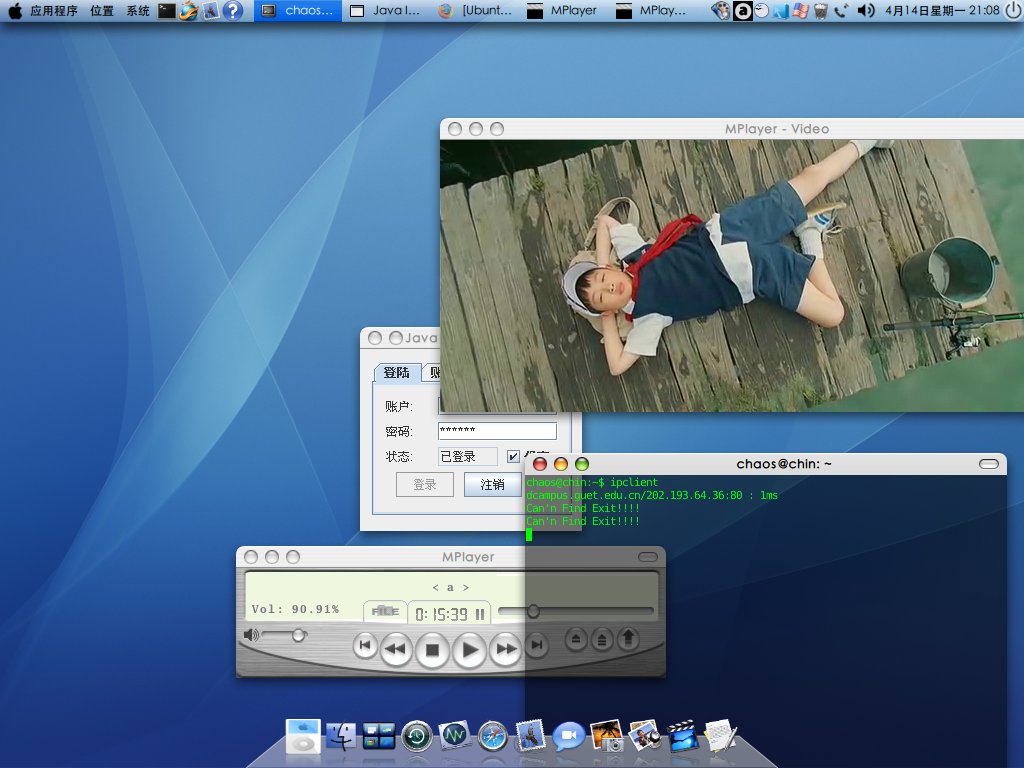The width and height of the screenshot is (1024, 768).
Task: Click the power button icon in top panel
Action: point(1013,10)
